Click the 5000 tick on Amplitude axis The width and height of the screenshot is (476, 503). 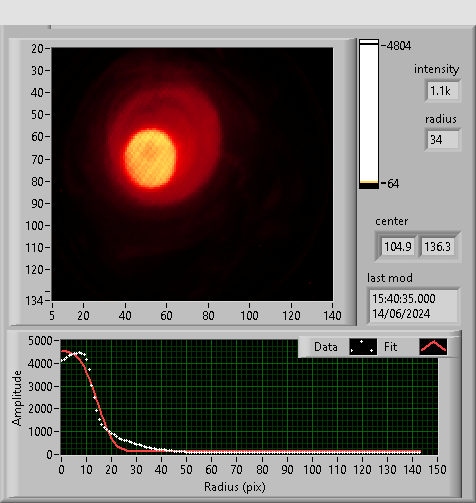[40, 341]
